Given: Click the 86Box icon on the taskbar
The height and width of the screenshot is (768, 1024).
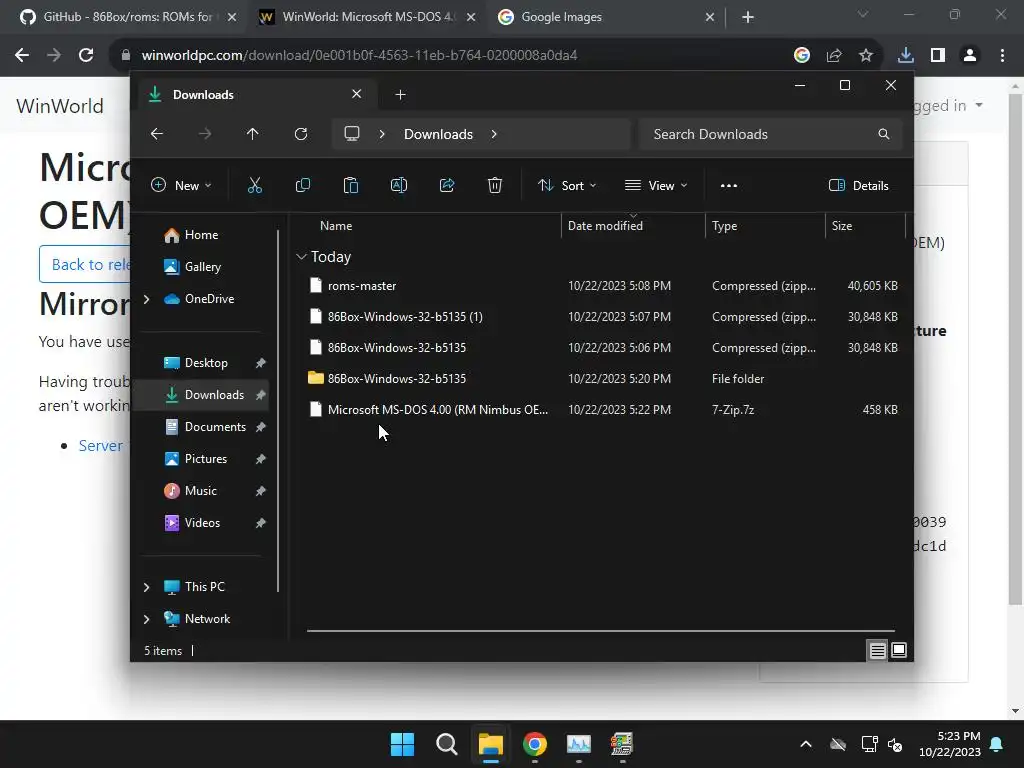Looking at the screenshot, I should point(622,744).
